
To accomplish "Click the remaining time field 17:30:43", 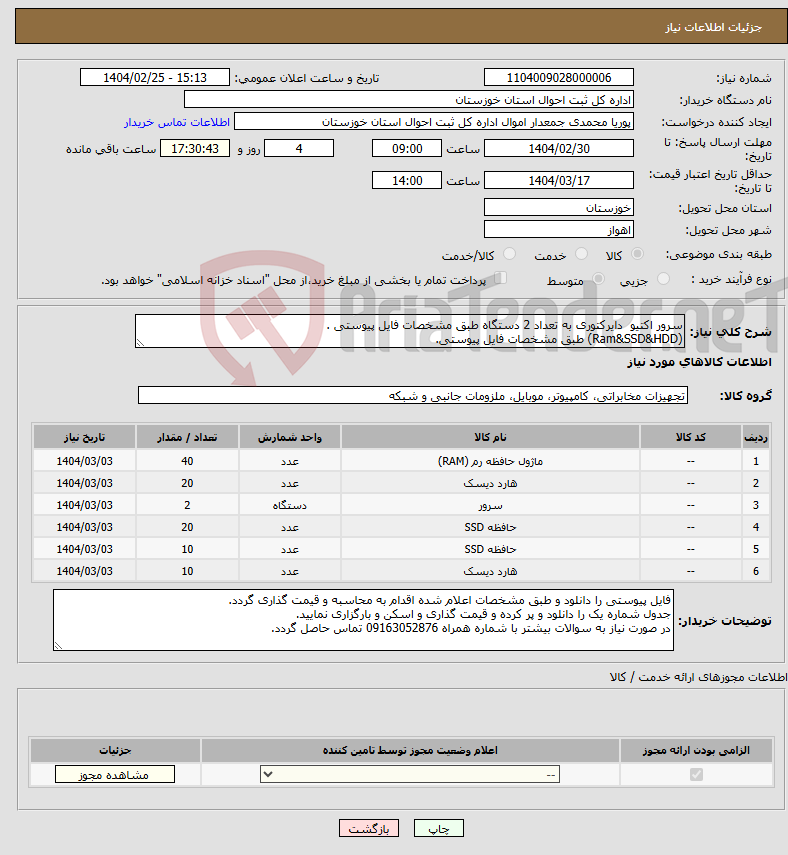I will (195, 148).
